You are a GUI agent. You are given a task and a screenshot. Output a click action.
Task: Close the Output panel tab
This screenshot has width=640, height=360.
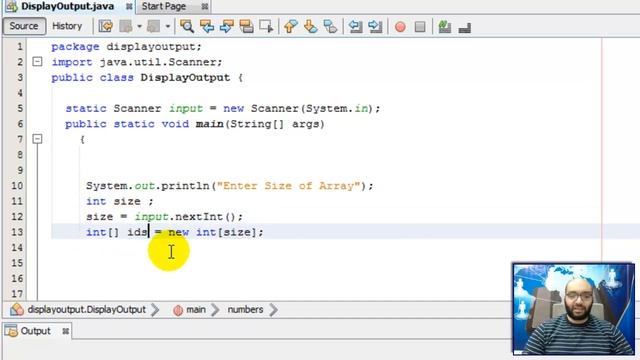pos(65,331)
